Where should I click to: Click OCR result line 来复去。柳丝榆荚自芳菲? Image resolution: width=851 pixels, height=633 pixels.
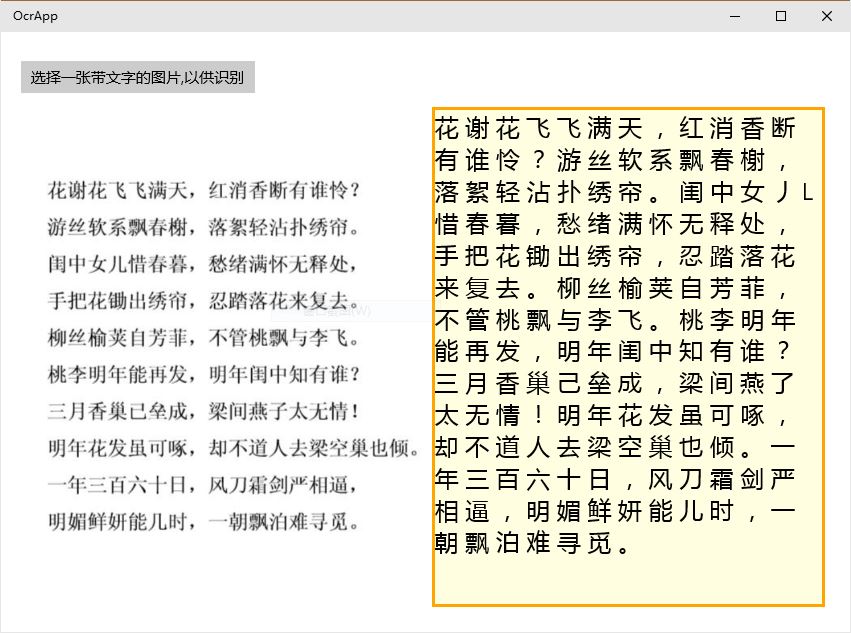pos(612,288)
